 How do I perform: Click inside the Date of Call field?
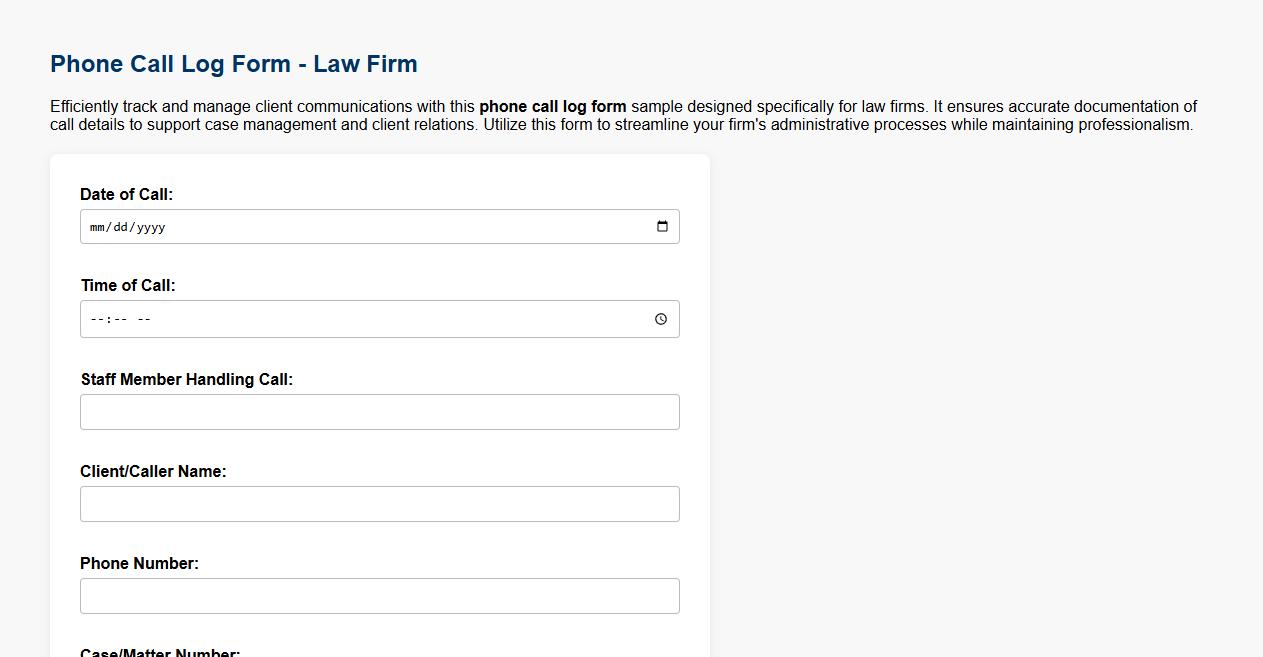[x=300, y=226]
